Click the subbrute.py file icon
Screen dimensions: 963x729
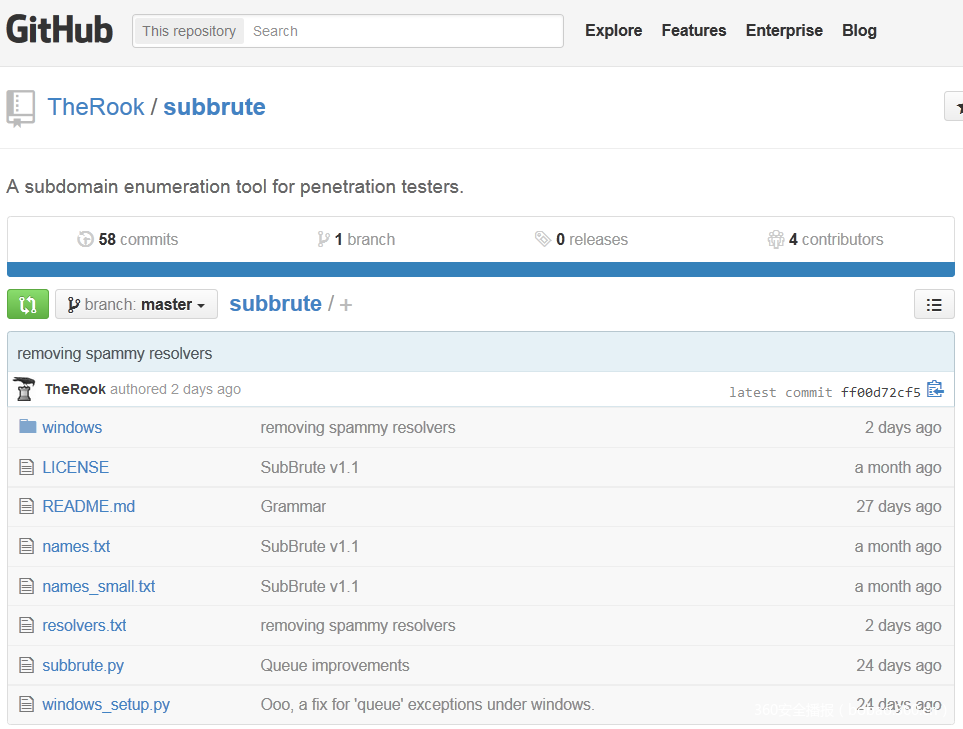26,665
